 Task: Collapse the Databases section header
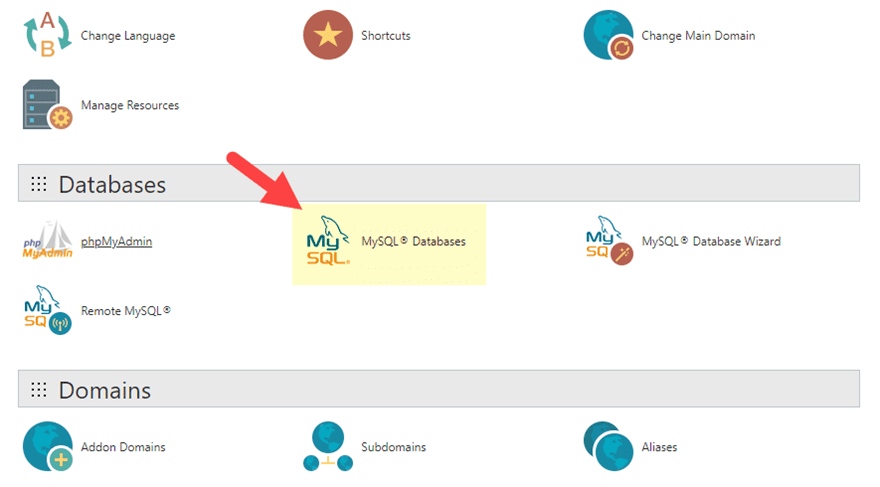tap(438, 184)
